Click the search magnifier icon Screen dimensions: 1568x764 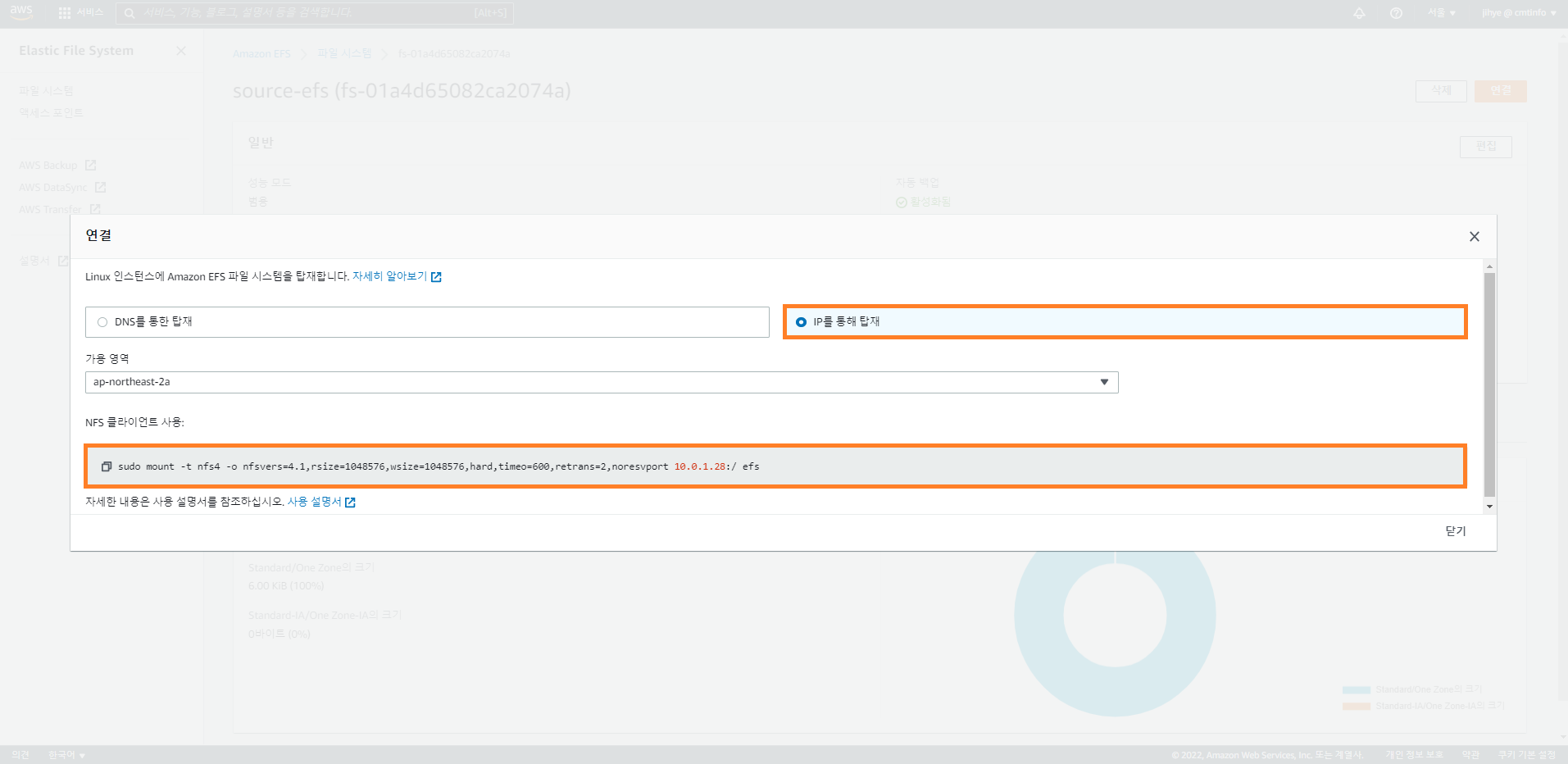click(x=130, y=13)
